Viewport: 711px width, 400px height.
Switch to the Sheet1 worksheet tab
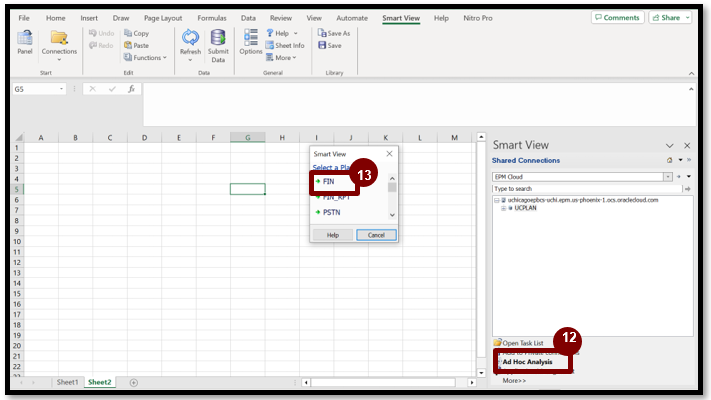click(67, 382)
